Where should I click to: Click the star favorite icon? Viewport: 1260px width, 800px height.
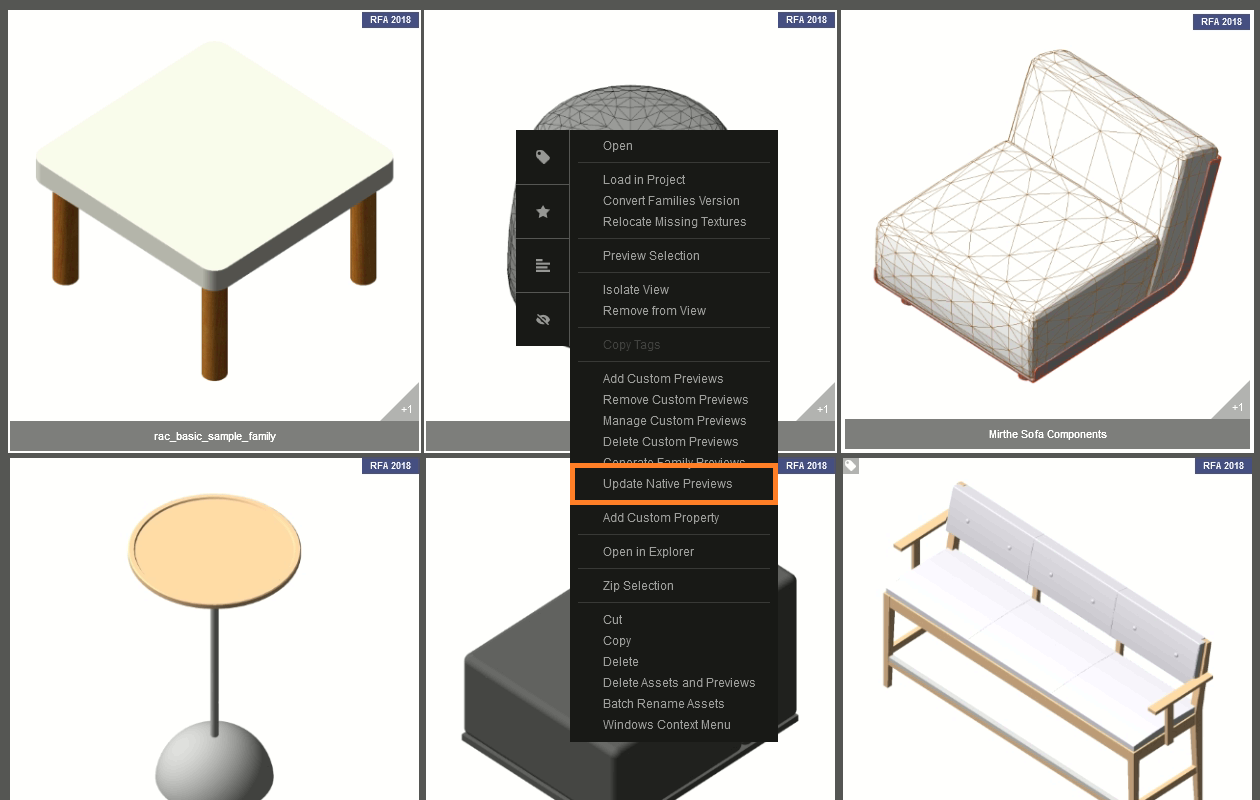click(x=542, y=212)
